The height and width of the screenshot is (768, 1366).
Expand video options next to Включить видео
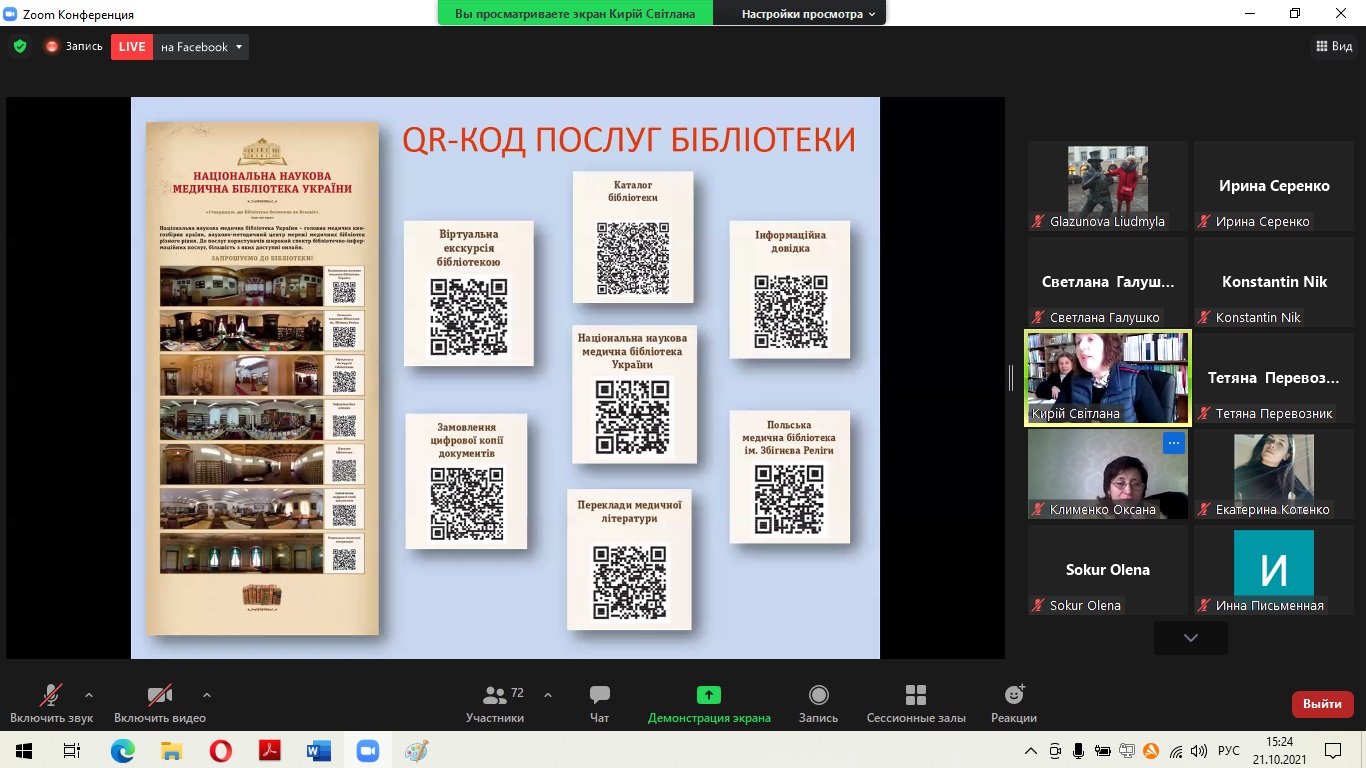[207, 695]
